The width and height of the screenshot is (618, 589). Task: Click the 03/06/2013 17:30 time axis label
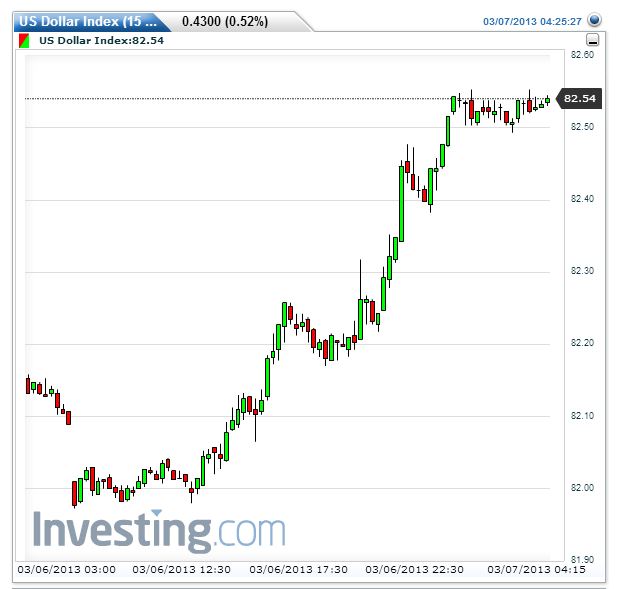pyautogui.click(x=298, y=570)
